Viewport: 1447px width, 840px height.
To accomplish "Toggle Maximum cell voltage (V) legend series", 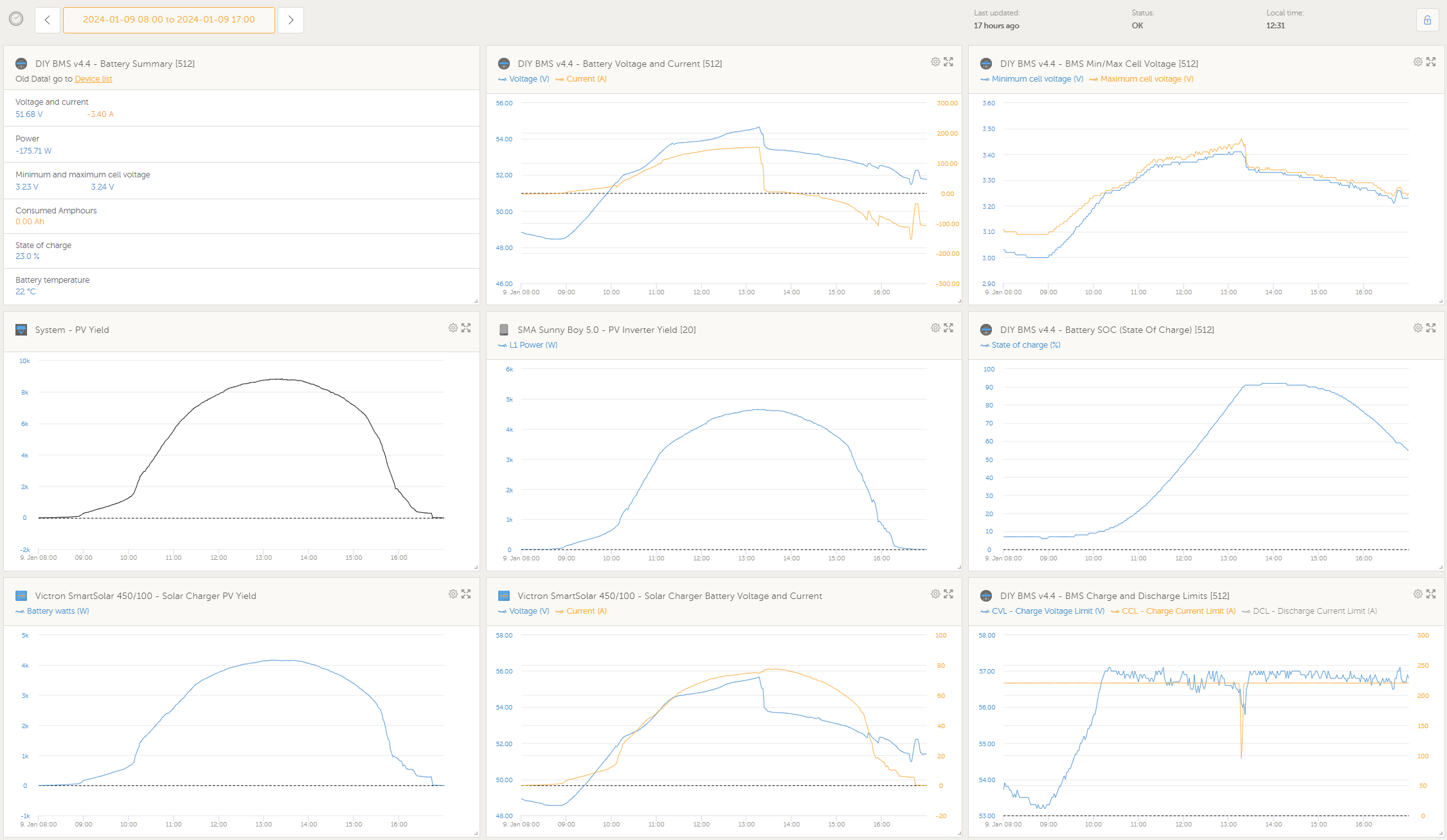I will coord(1146,79).
